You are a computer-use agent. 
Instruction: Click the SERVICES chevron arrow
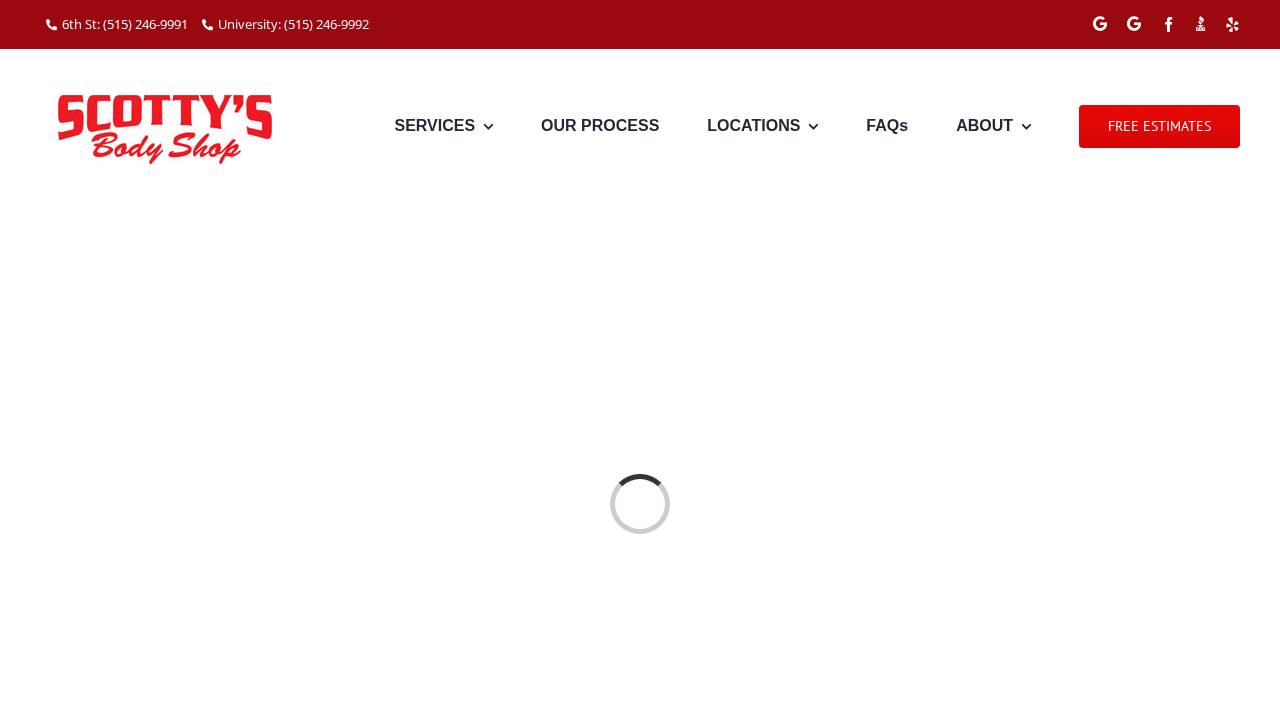[488, 127]
